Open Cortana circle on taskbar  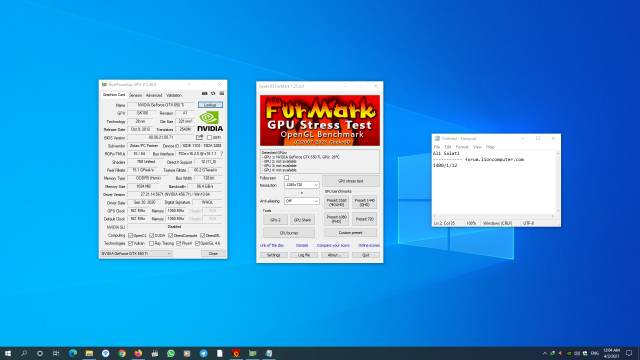(x=40, y=353)
